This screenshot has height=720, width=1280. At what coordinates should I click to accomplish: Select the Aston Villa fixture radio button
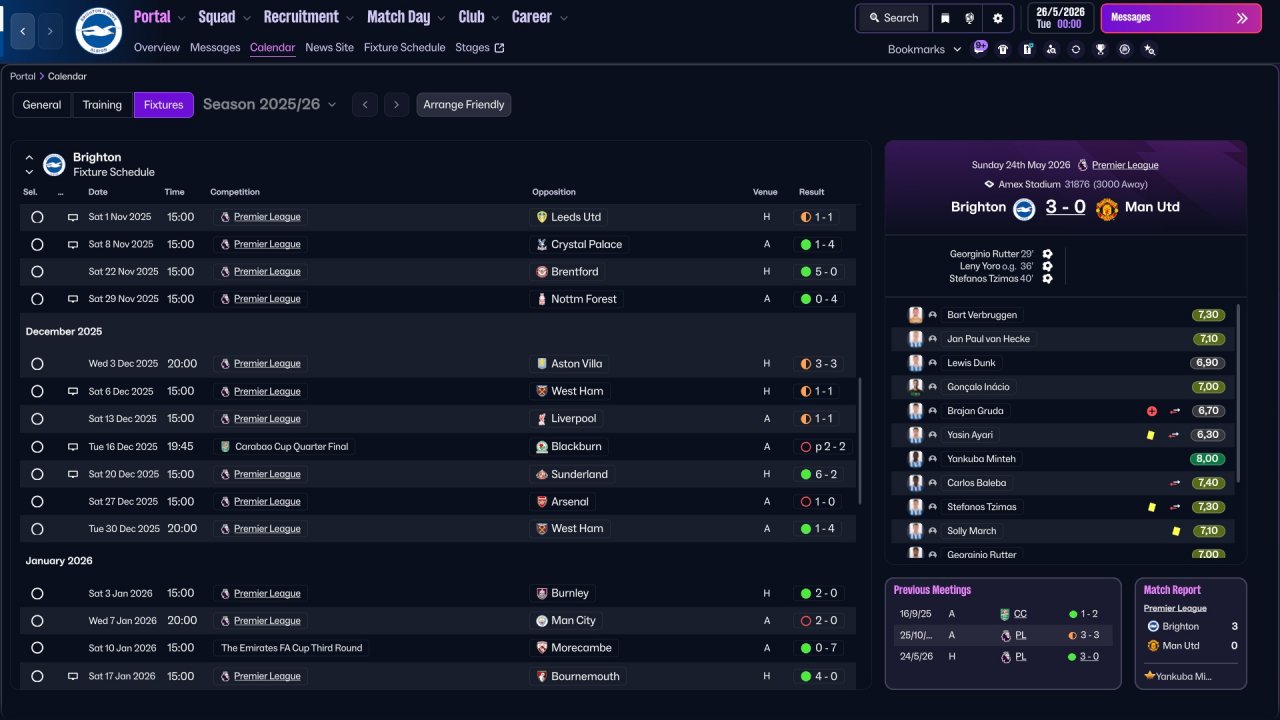point(37,364)
